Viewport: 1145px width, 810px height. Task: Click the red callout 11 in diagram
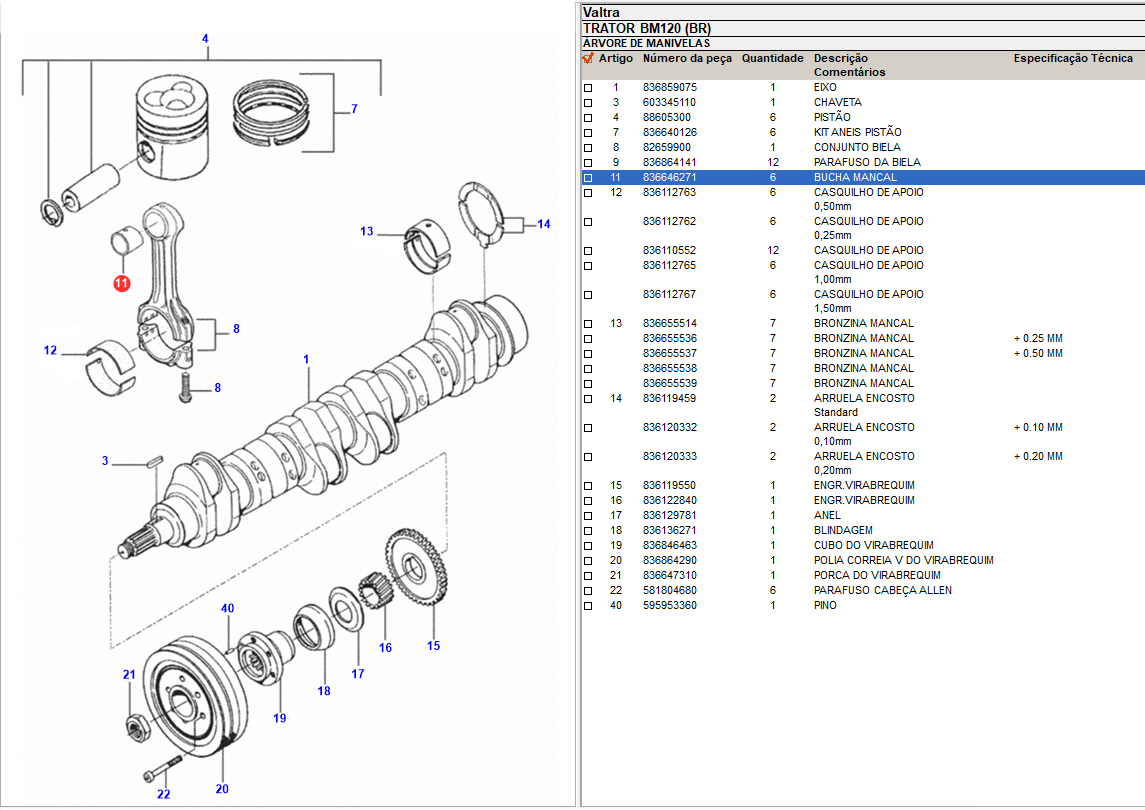pyautogui.click(x=121, y=283)
